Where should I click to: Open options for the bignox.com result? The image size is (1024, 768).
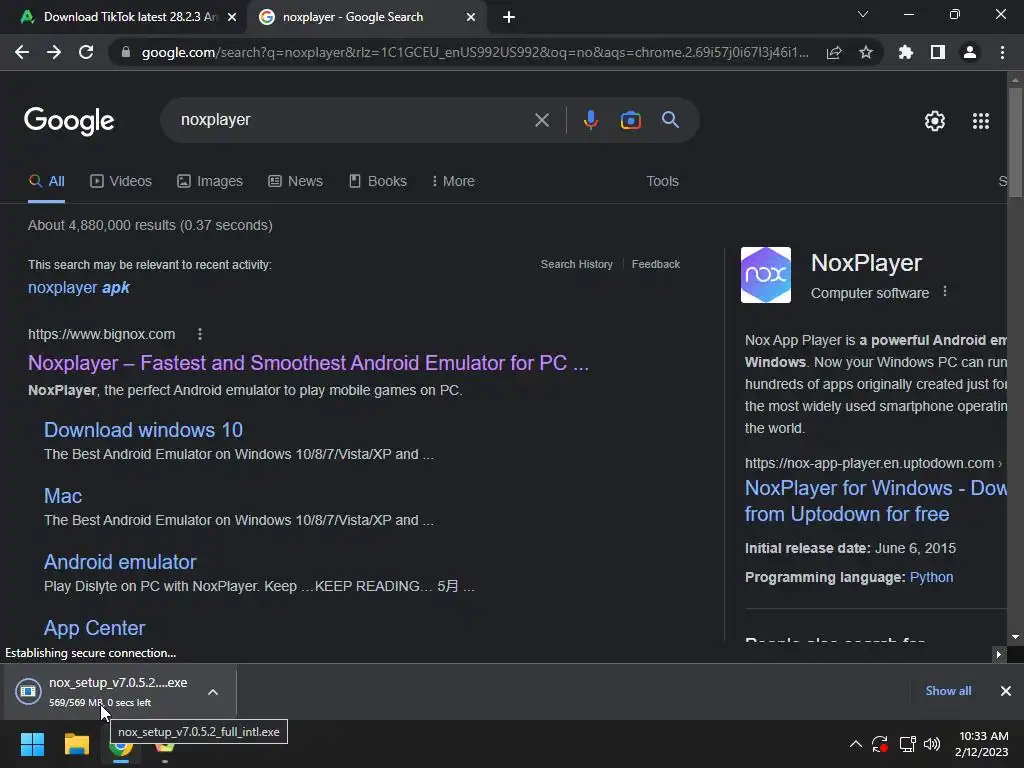[200, 334]
